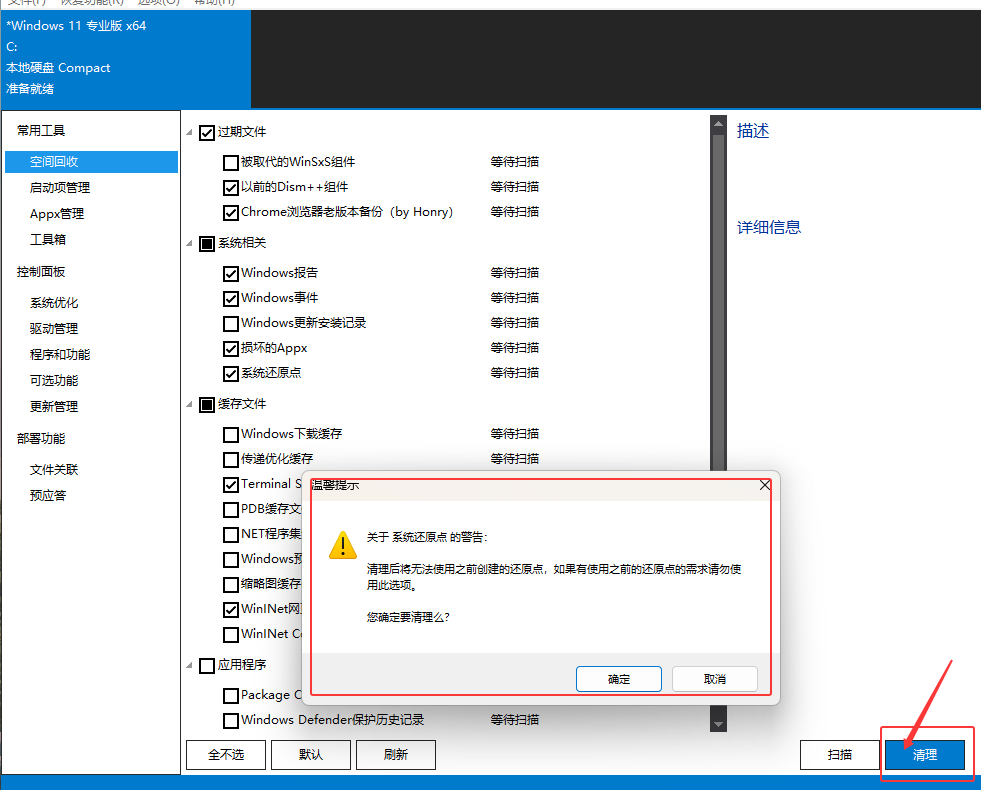The width and height of the screenshot is (981, 790).
Task: Click the 清理 button
Action: 925,755
